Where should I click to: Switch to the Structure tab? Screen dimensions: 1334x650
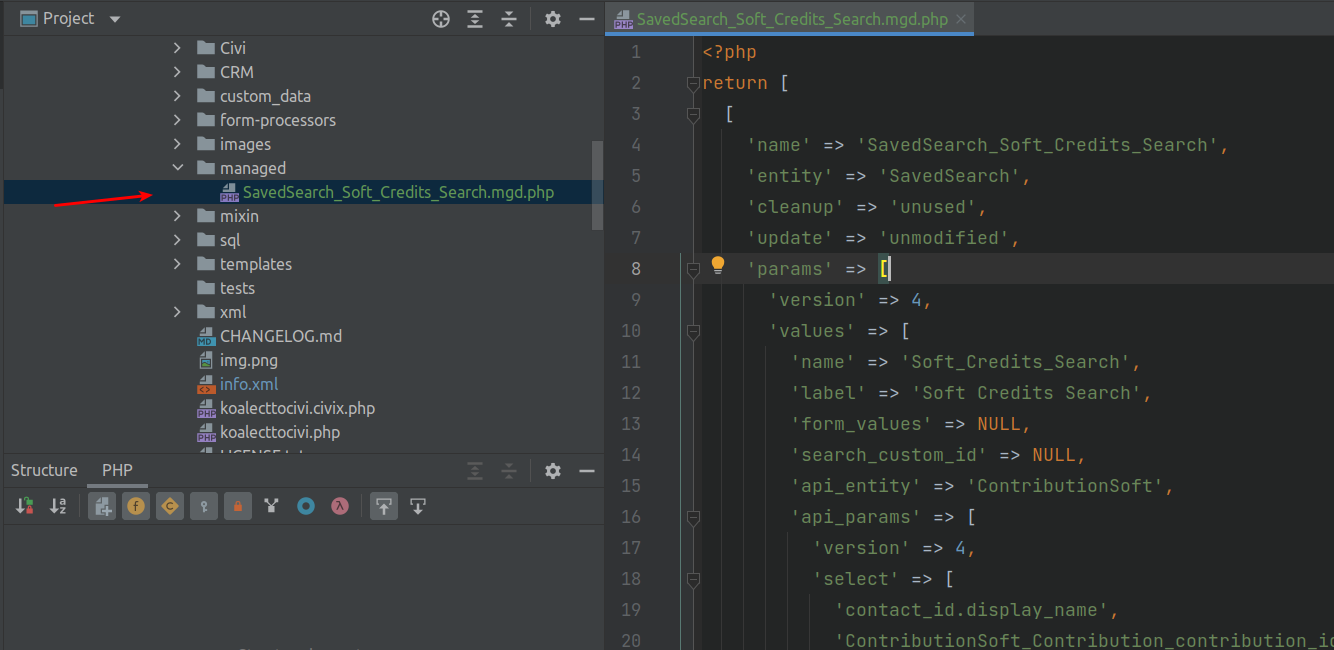(44, 470)
